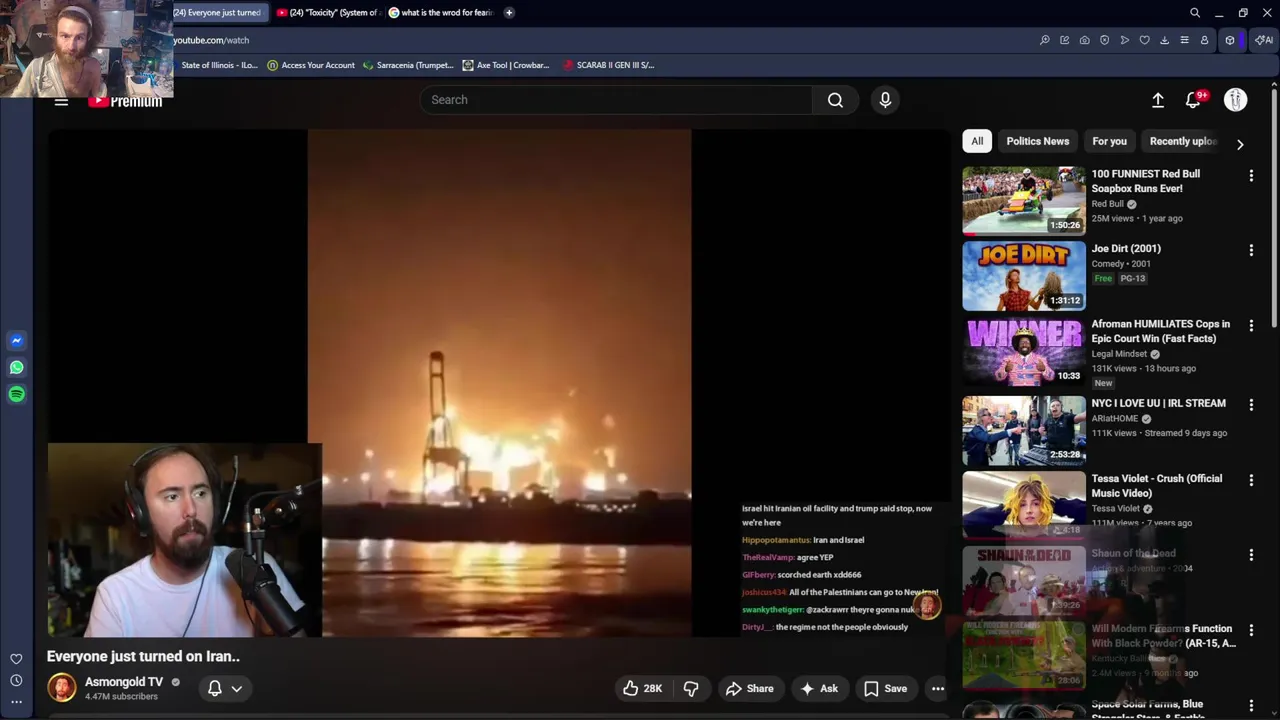Select the For you filter chip

tap(1109, 141)
